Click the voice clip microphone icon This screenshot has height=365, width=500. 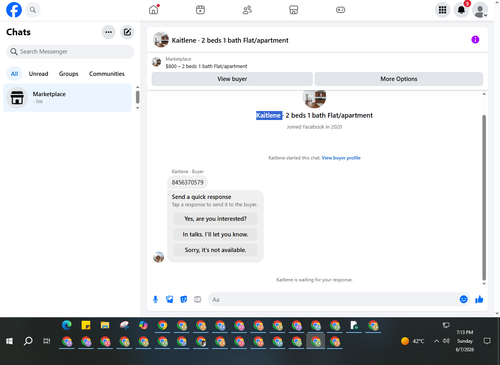coord(155,299)
